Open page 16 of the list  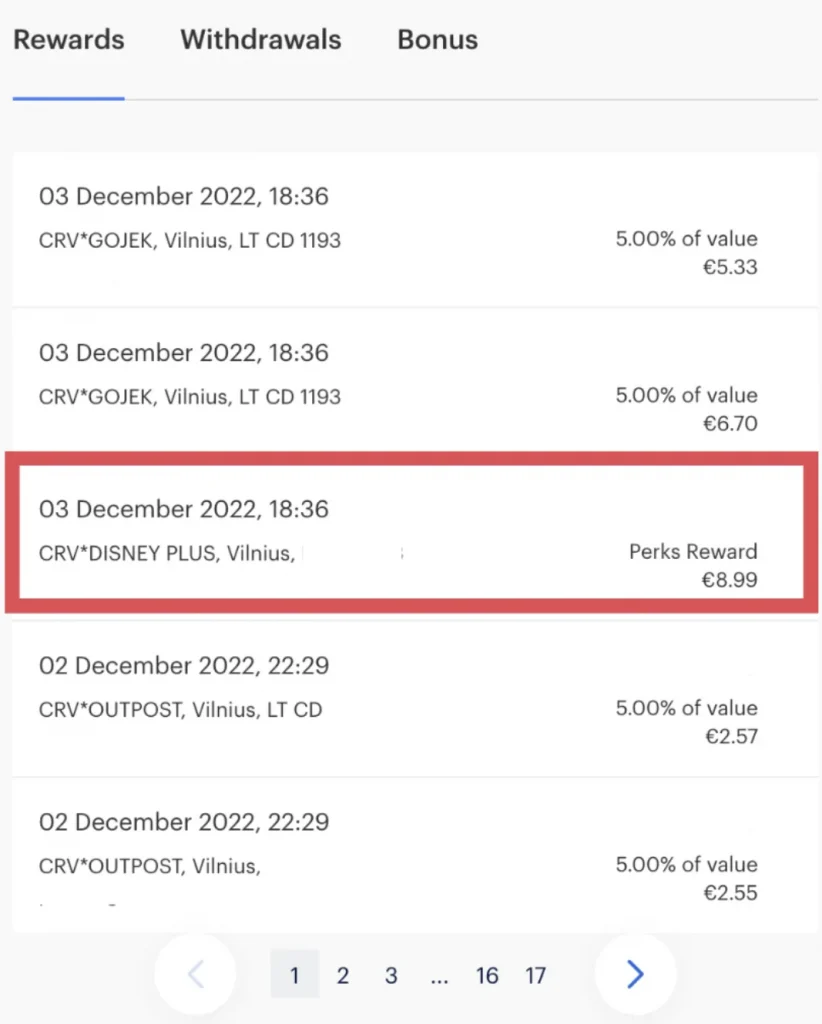tap(487, 976)
